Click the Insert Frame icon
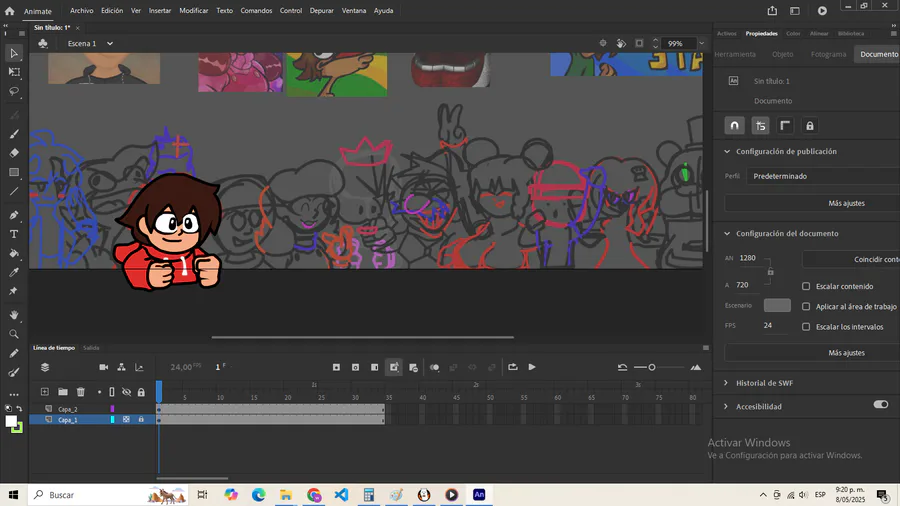This screenshot has height=506, width=900. (x=374, y=367)
